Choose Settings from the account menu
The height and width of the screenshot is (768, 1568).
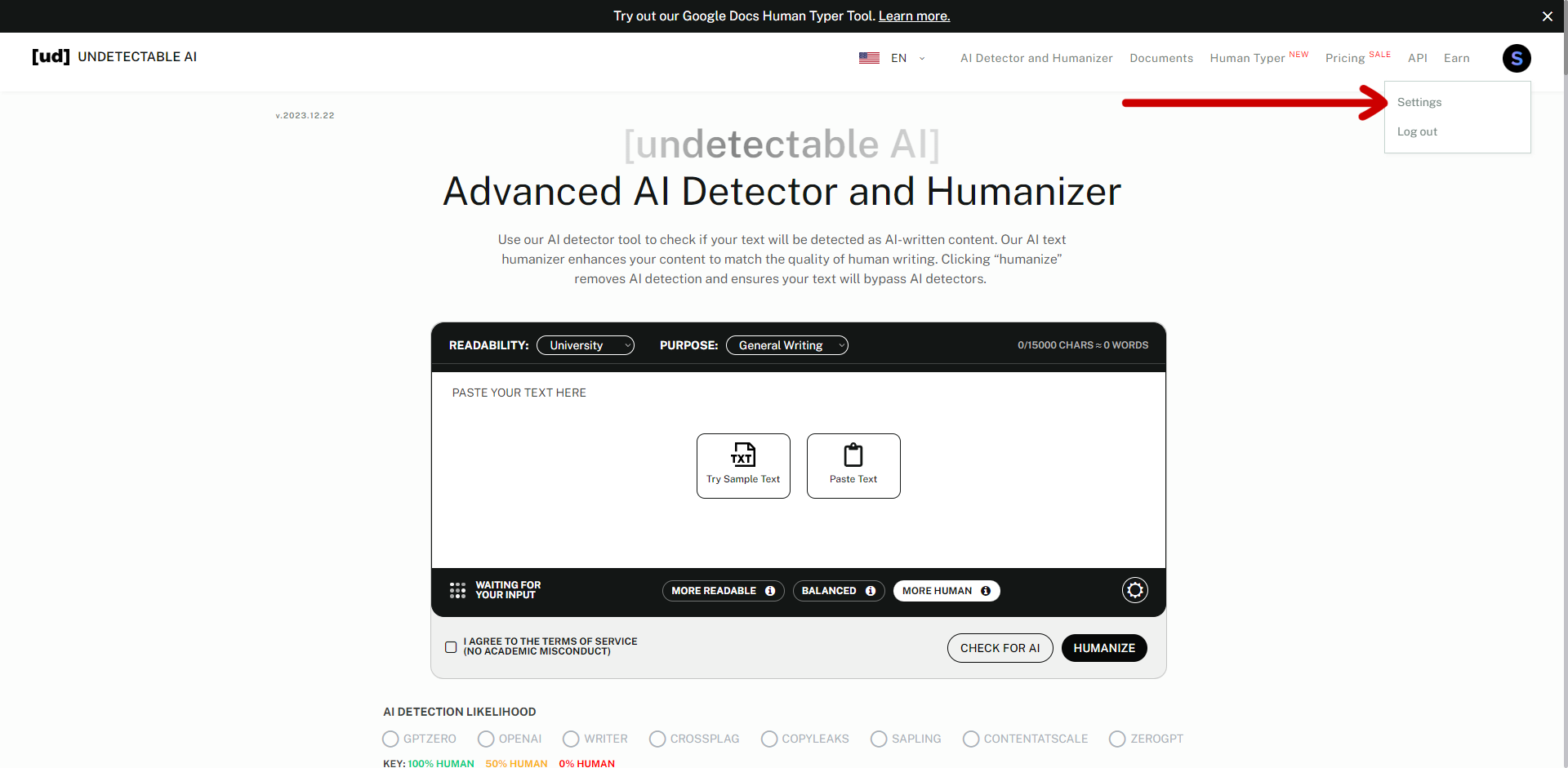(x=1419, y=102)
